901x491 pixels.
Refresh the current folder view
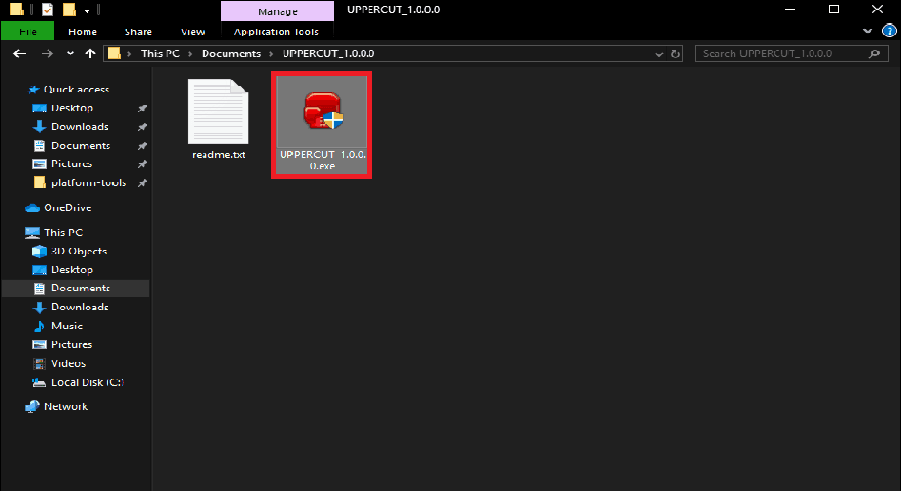[676, 53]
